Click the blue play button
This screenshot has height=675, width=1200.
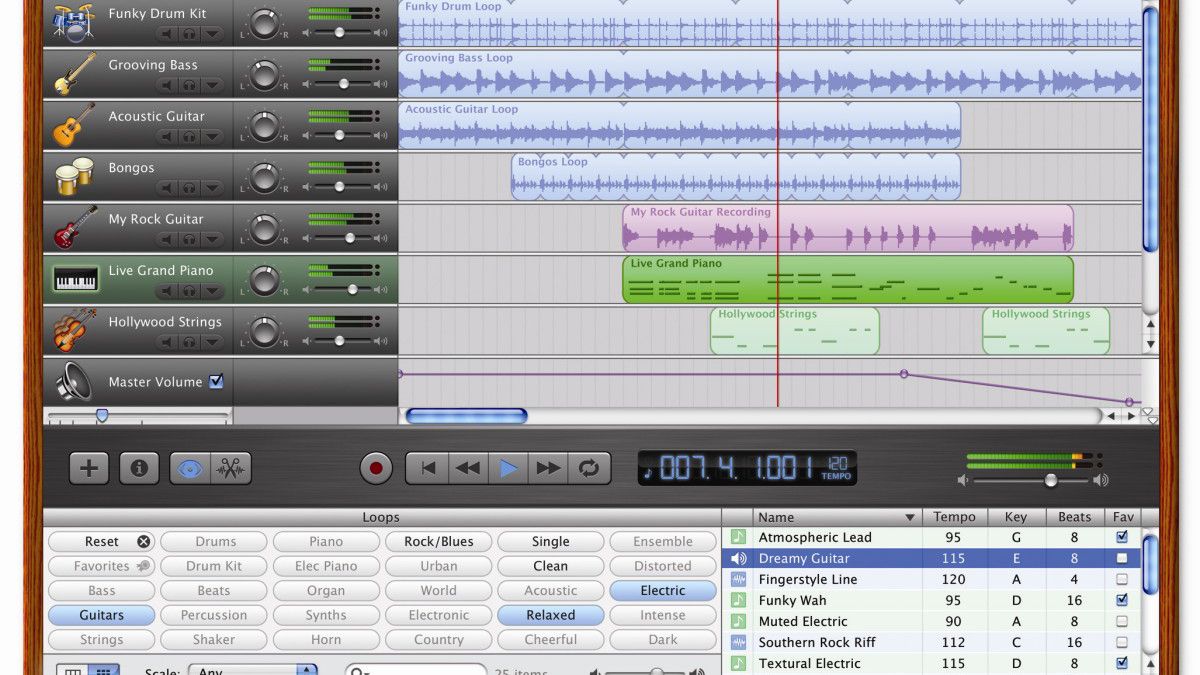(x=508, y=468)
